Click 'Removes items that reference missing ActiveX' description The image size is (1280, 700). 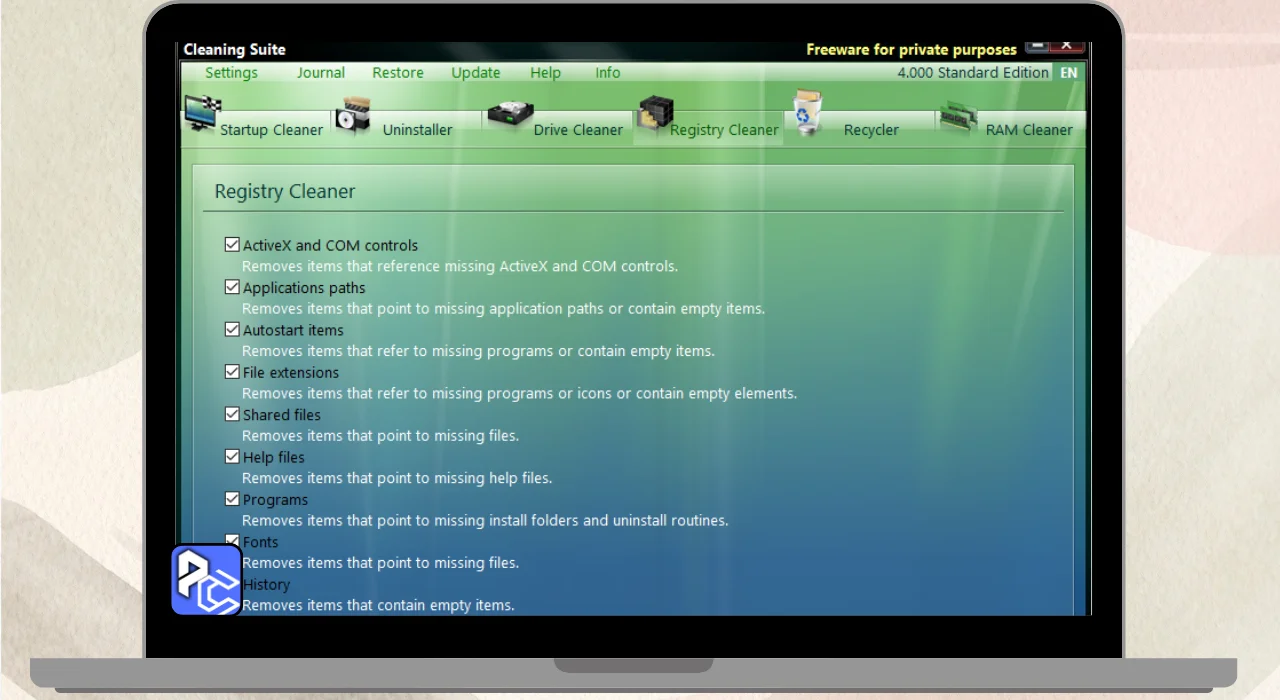click(460, 267)
